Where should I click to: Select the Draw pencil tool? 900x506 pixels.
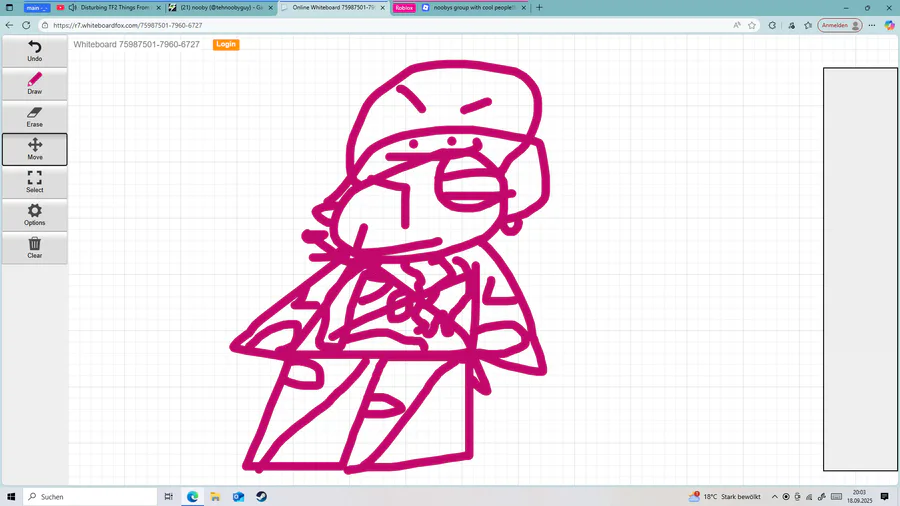[x=34, y=84]
